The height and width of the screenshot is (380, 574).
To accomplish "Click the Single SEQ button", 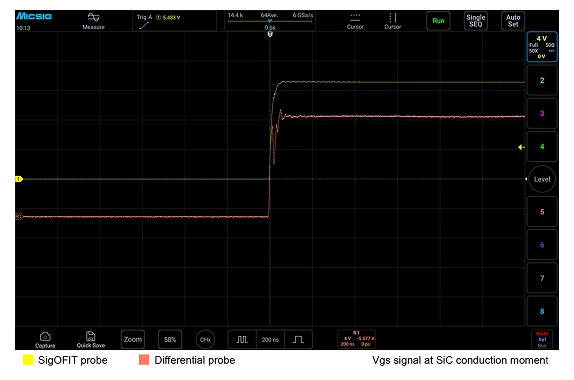I will 476,21.
